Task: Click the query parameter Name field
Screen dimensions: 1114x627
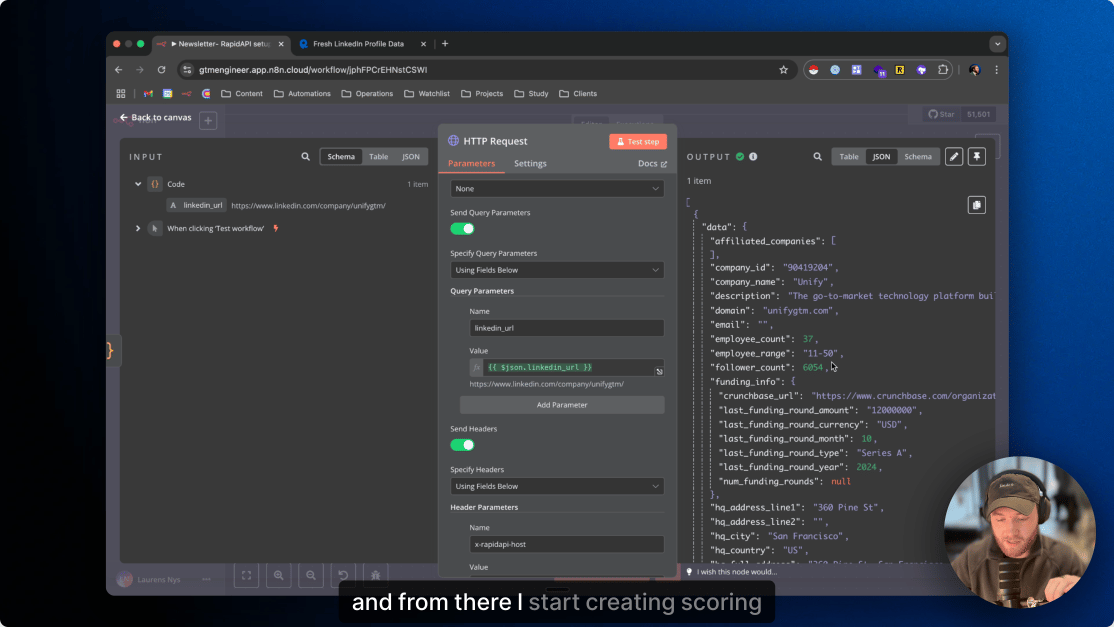Action: (x=567, y=328)
